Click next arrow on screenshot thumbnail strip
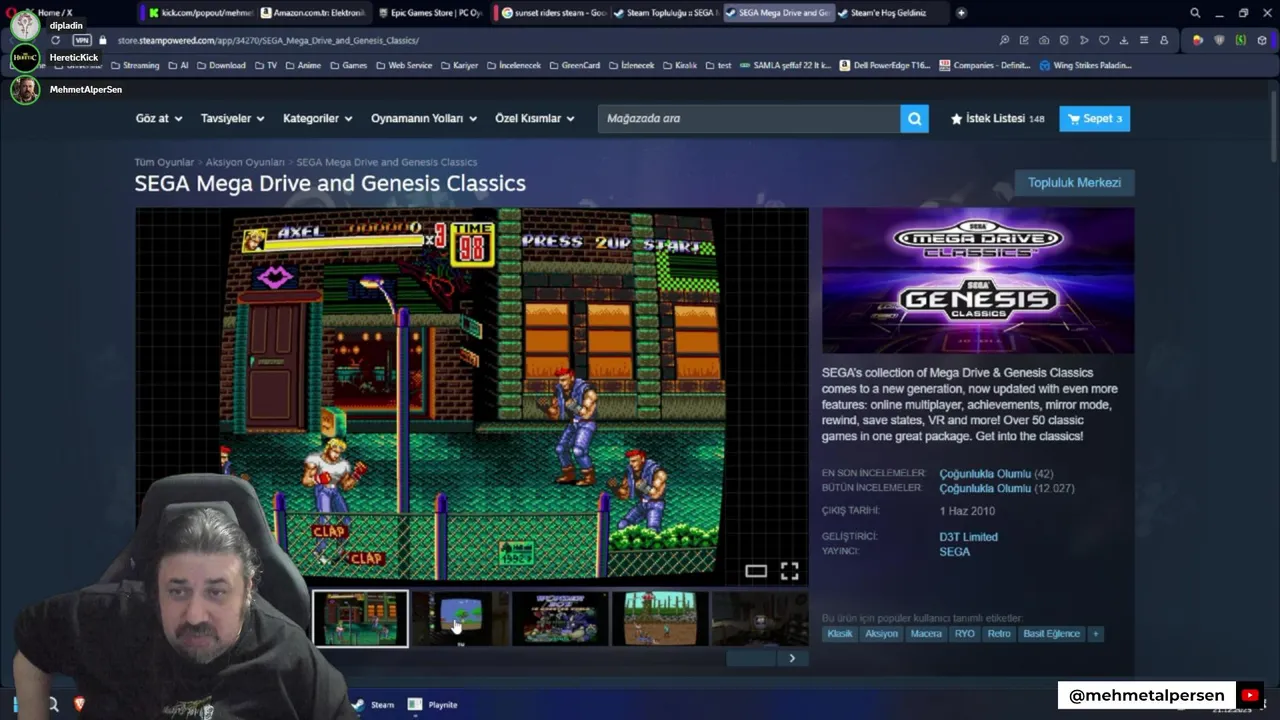Screen dimensions: 1280x720 pyautogui.click(x=792, y=658)
